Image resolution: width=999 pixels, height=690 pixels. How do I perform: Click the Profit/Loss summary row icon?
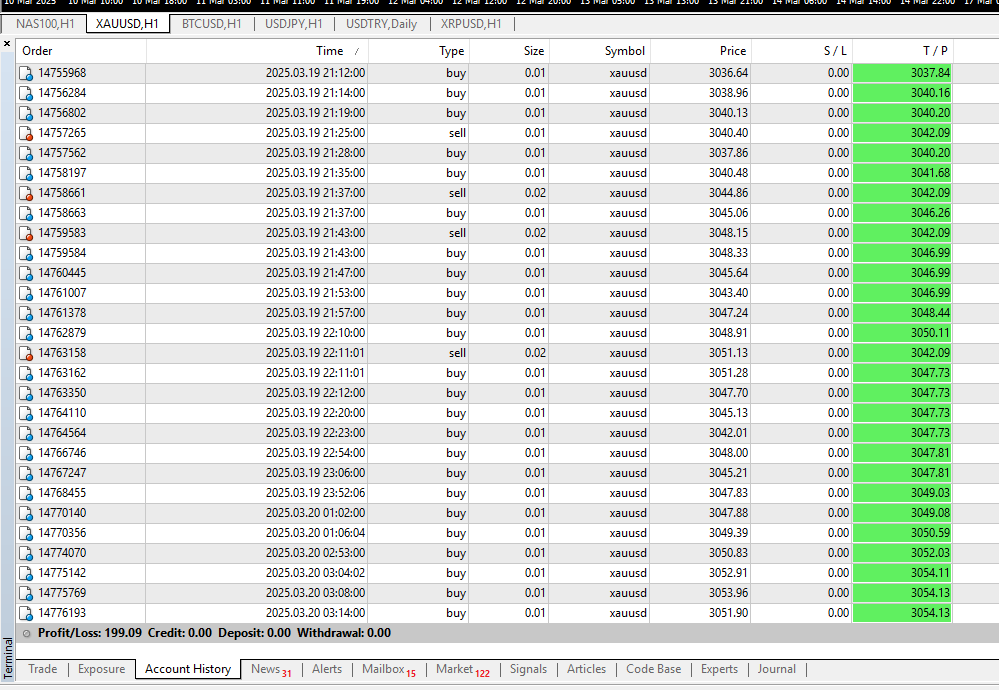pyautogui.click(x=27, y=634)
